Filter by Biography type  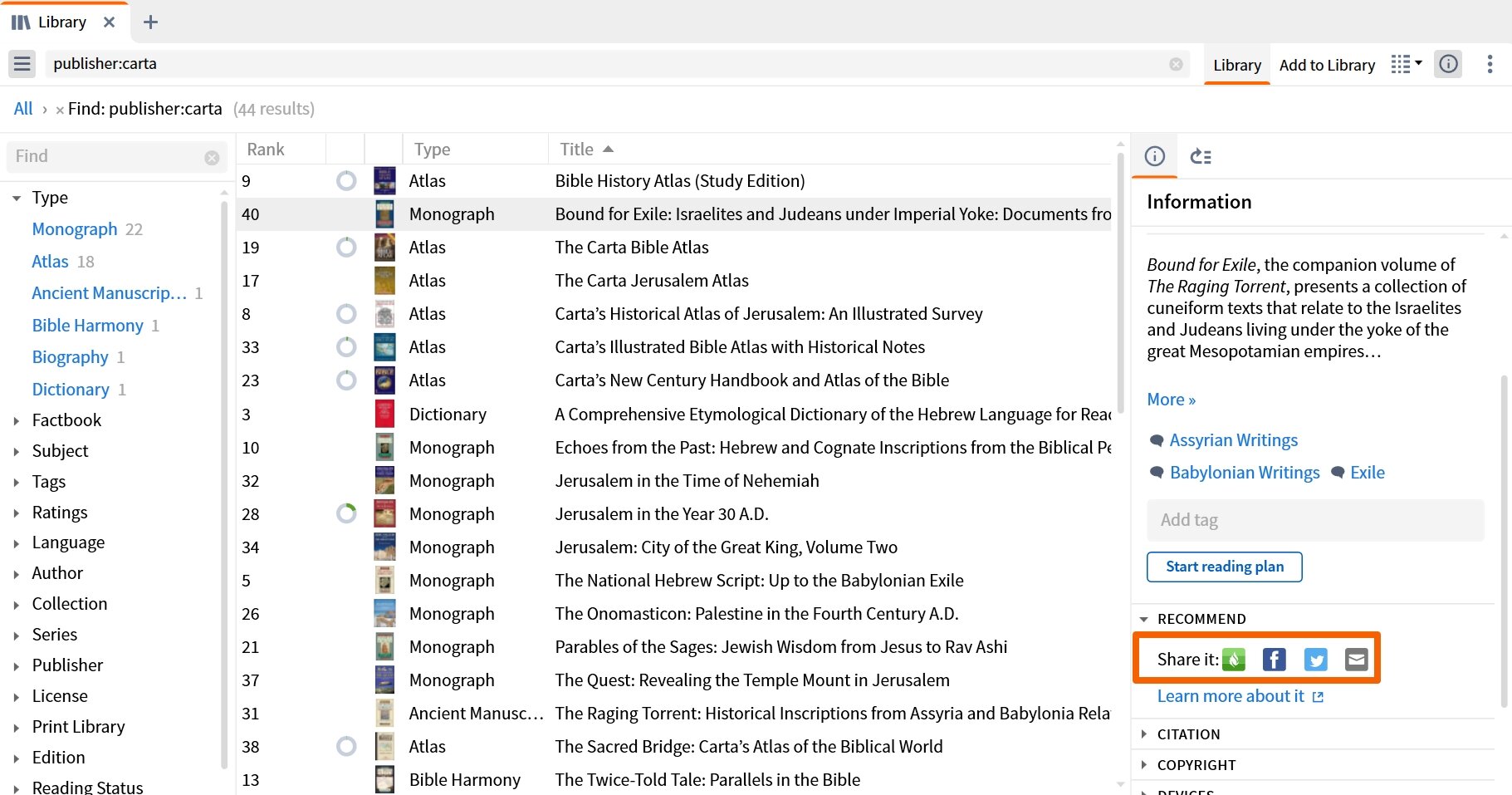(70, 357)
